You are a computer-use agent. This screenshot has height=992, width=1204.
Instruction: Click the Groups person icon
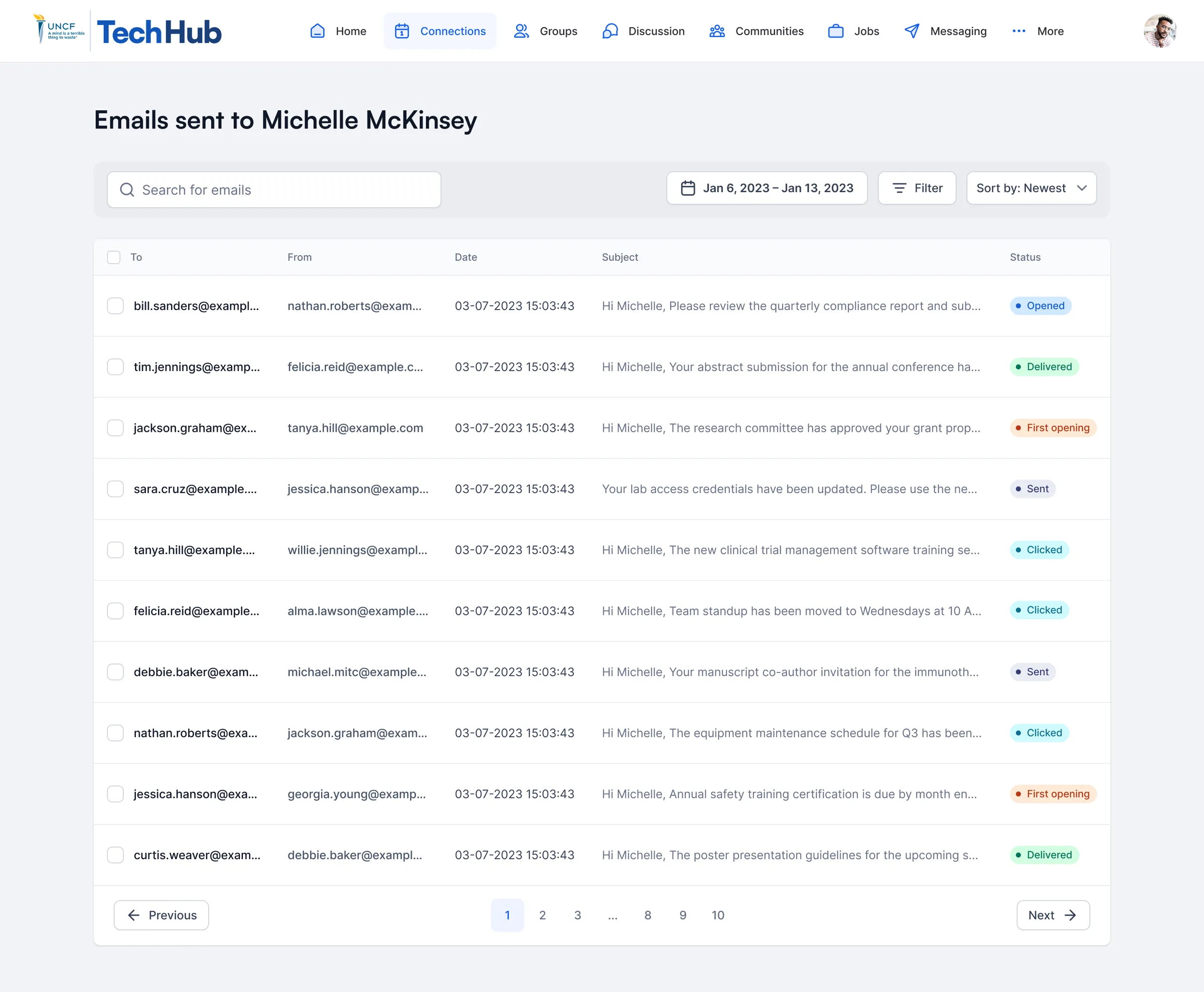click(x=521, y=31)
